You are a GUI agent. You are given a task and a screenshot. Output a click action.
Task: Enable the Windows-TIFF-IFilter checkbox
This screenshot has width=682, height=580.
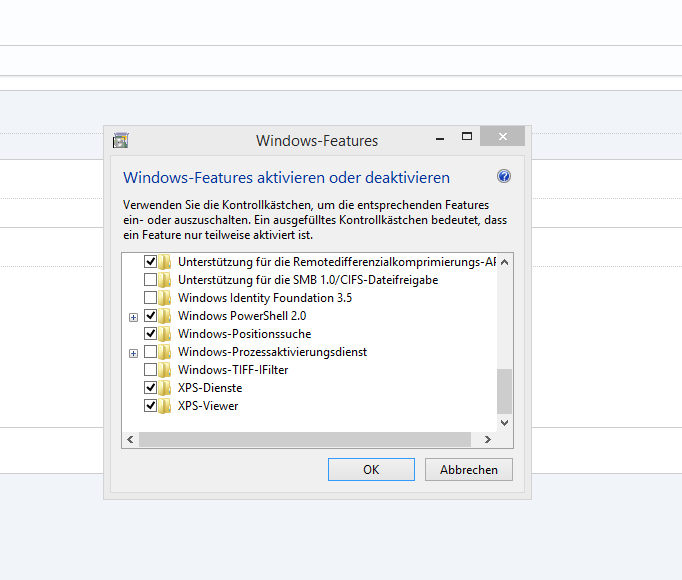pyautogui.click(x=150, y=370)
